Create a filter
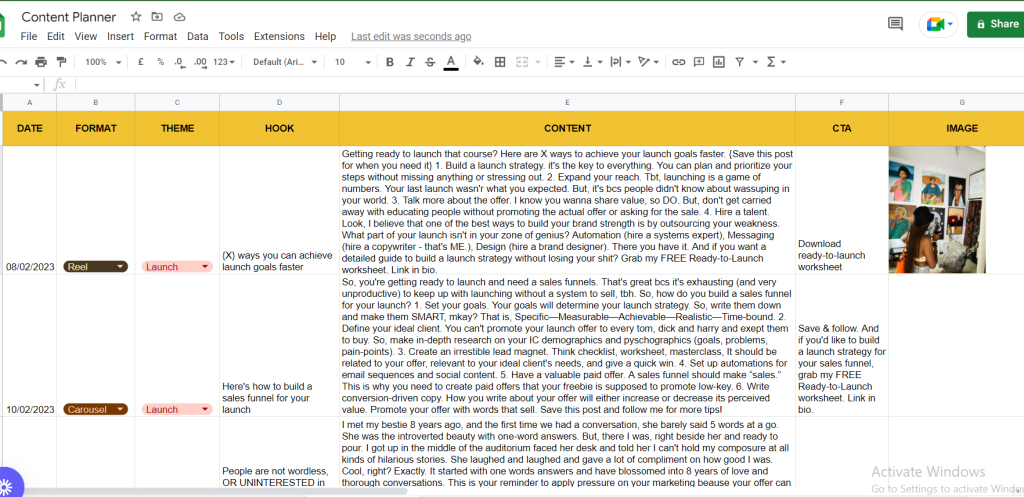The height and width of the screenshot is (497, 1024). coord(739,62)
